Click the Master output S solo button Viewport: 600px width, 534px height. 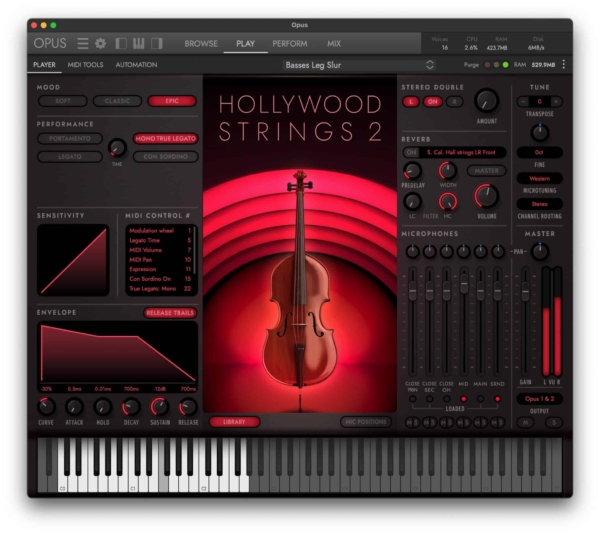554,422
